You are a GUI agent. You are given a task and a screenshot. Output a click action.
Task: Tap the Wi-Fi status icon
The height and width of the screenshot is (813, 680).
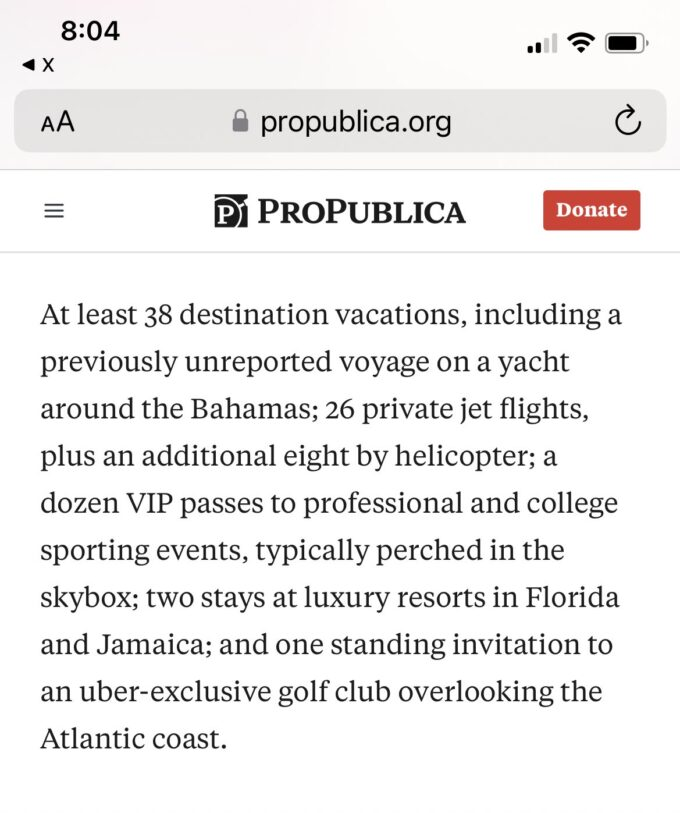click(579, 43)
